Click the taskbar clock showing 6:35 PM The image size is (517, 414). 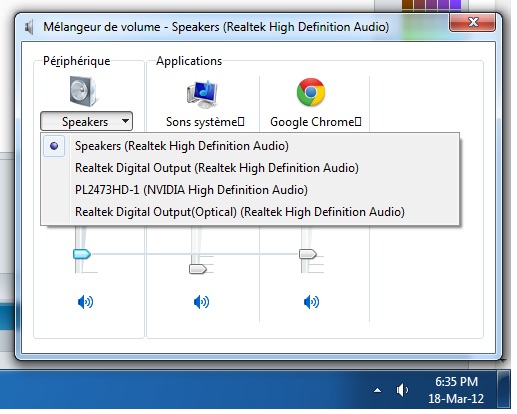click(456, 390)
